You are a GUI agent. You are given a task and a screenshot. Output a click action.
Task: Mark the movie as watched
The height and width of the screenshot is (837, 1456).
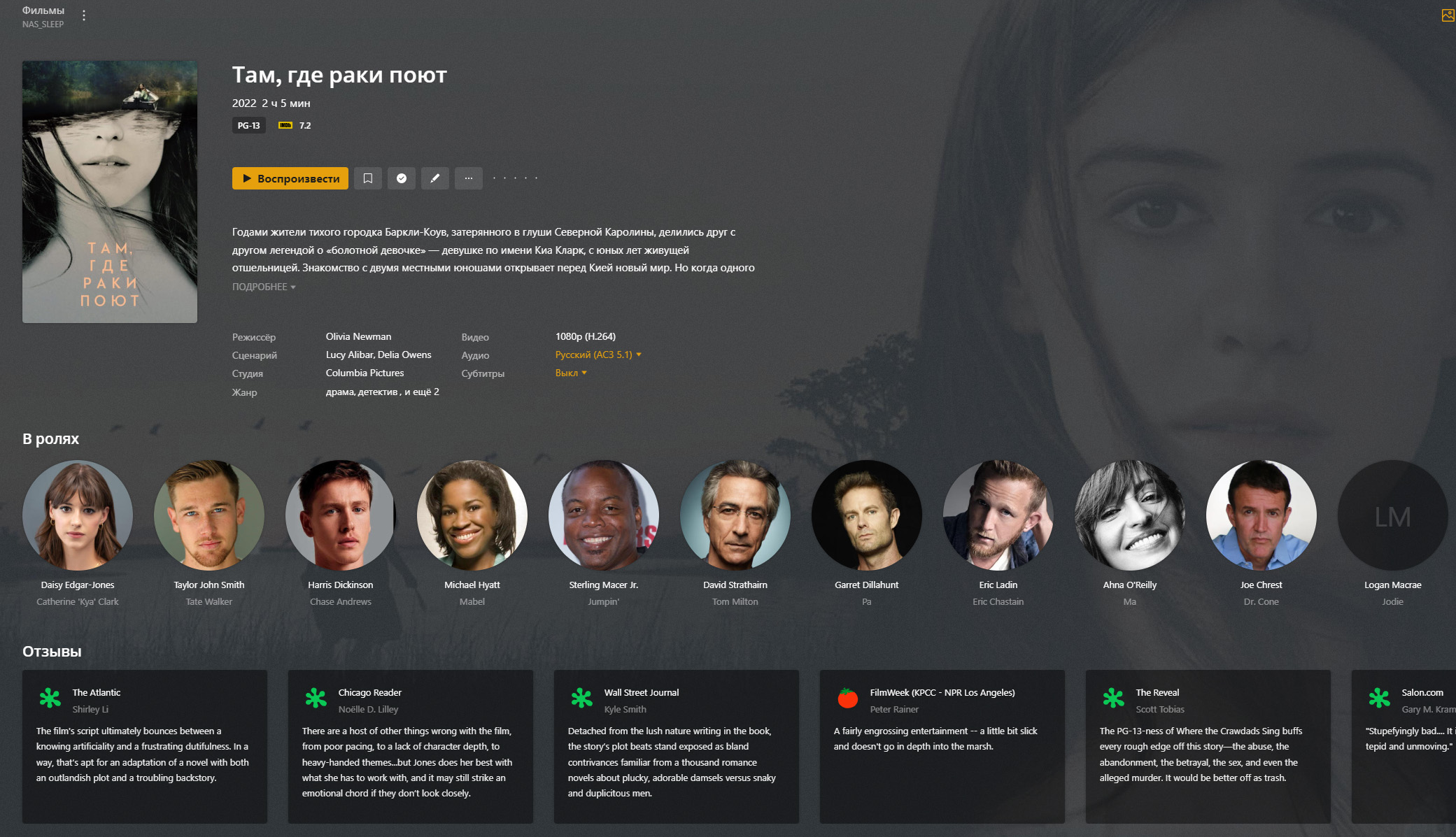(402, 178)
